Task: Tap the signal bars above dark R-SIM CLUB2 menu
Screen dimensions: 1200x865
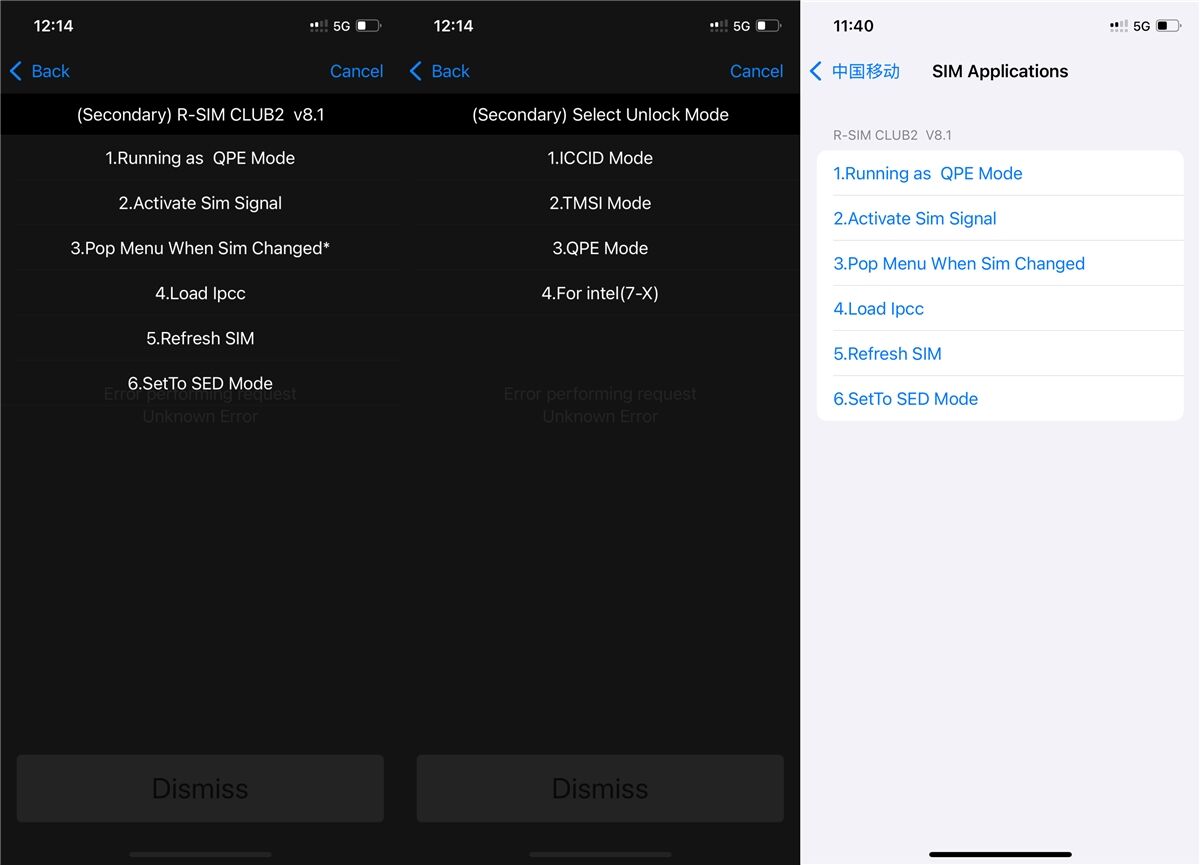Action: pos(319,26)
